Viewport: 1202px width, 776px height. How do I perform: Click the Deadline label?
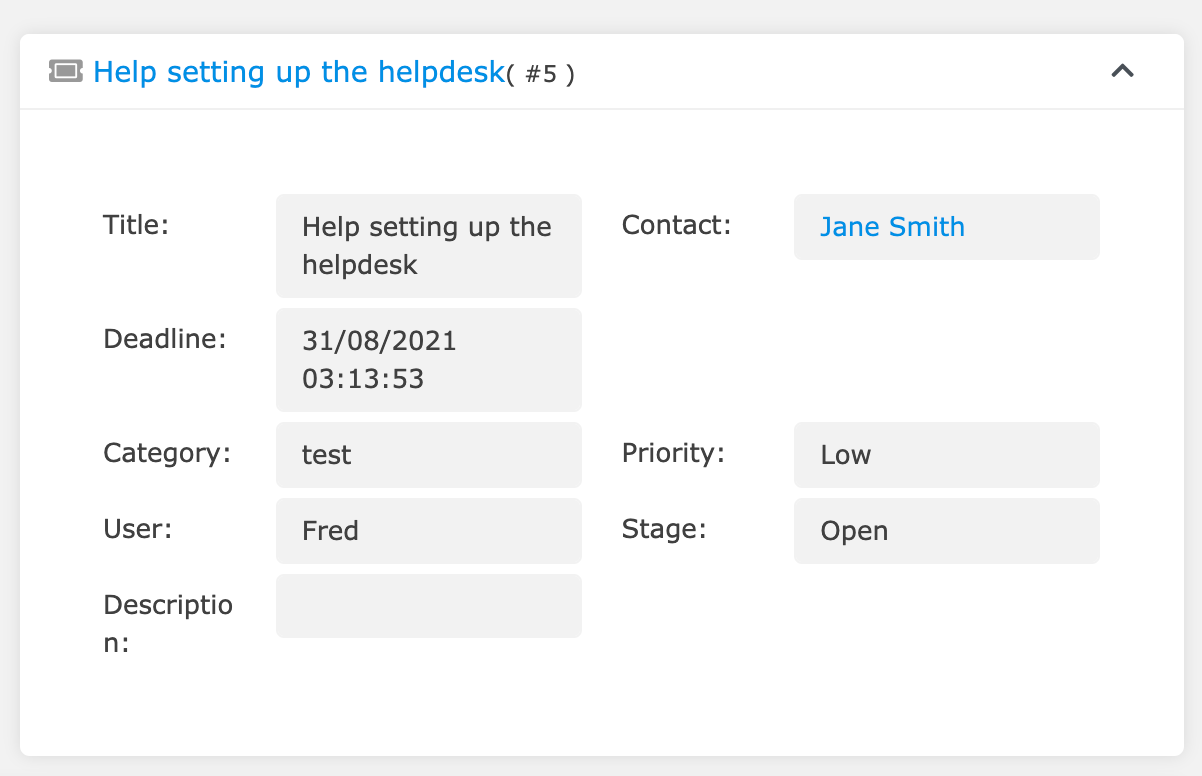click(165, 339)
